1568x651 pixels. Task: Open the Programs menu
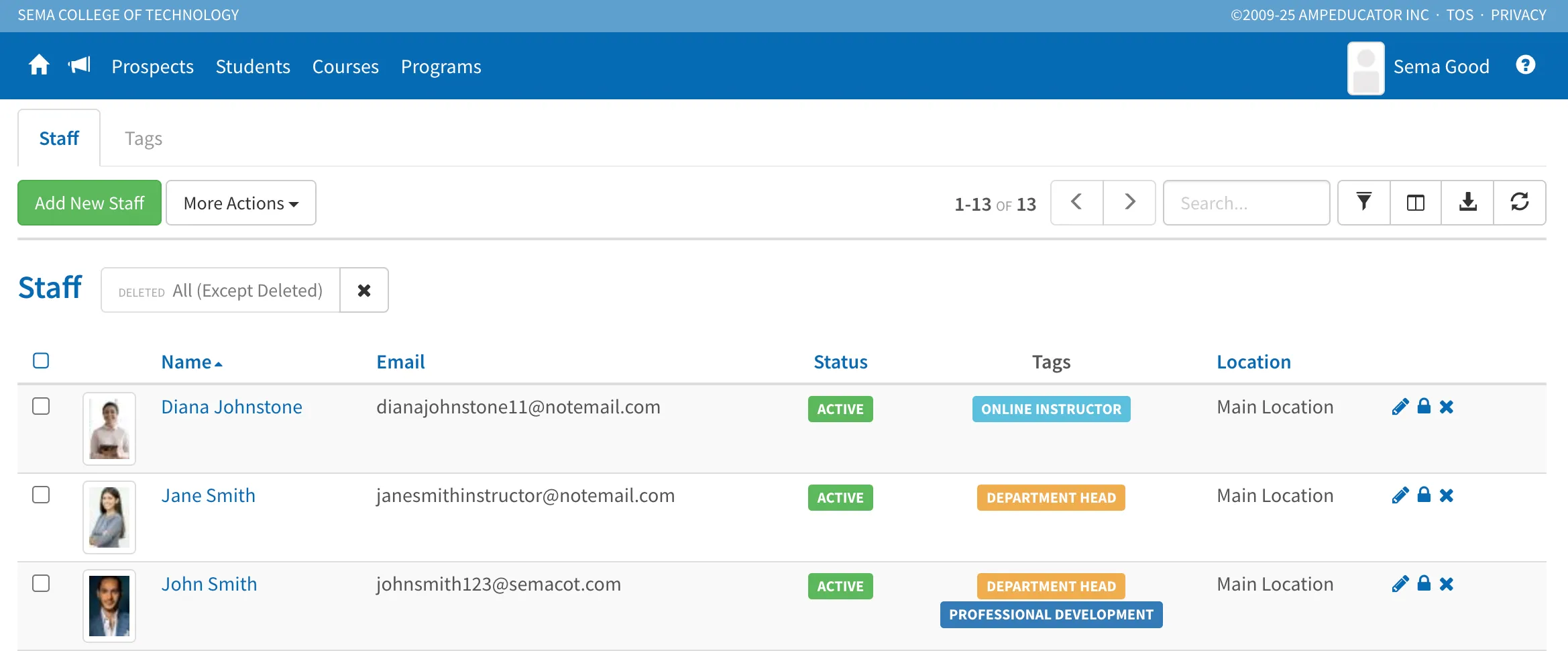441,66
